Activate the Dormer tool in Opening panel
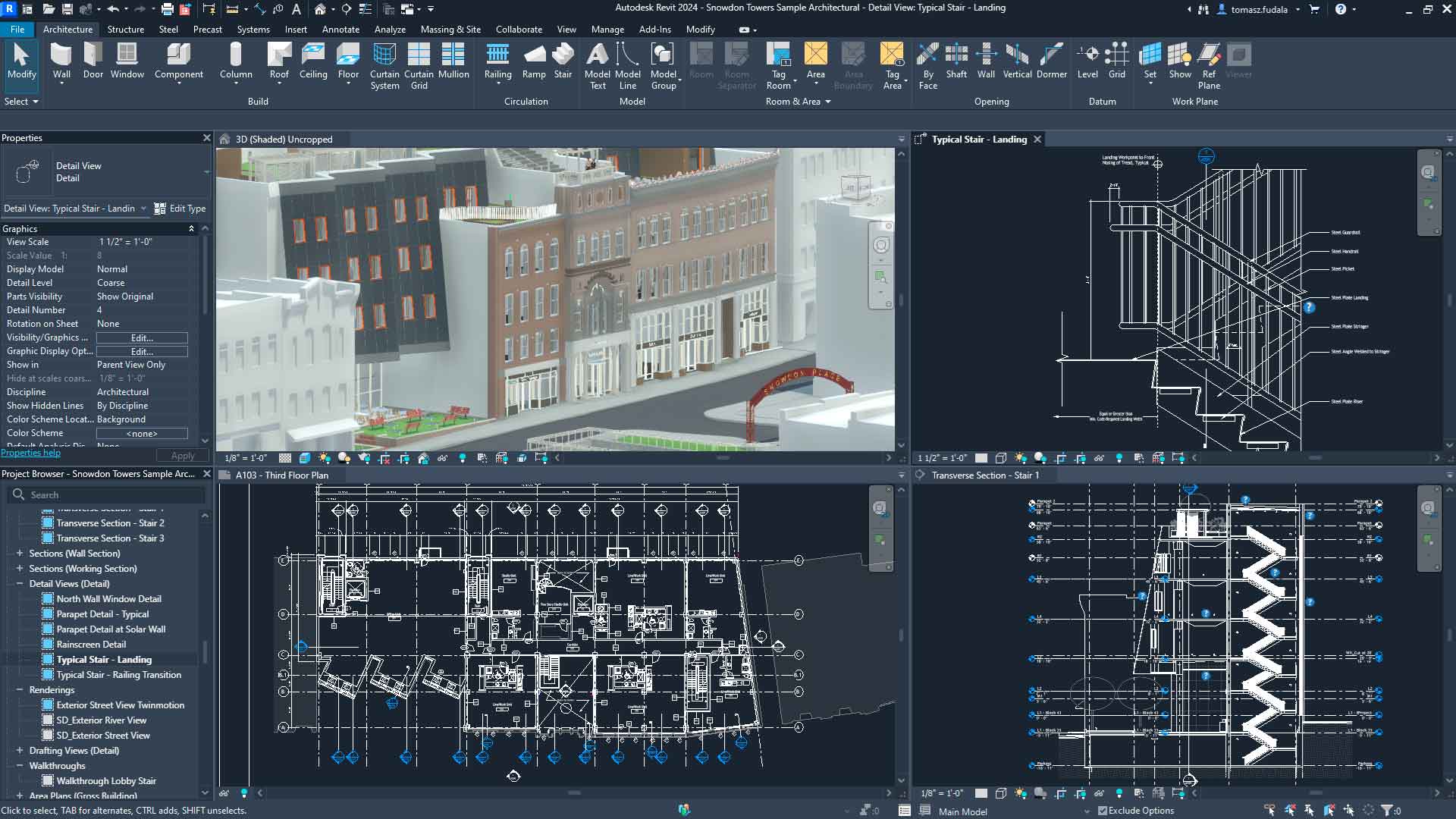Image resolution: width=1456 pixels, height=819 pixels. (1051, 61)
